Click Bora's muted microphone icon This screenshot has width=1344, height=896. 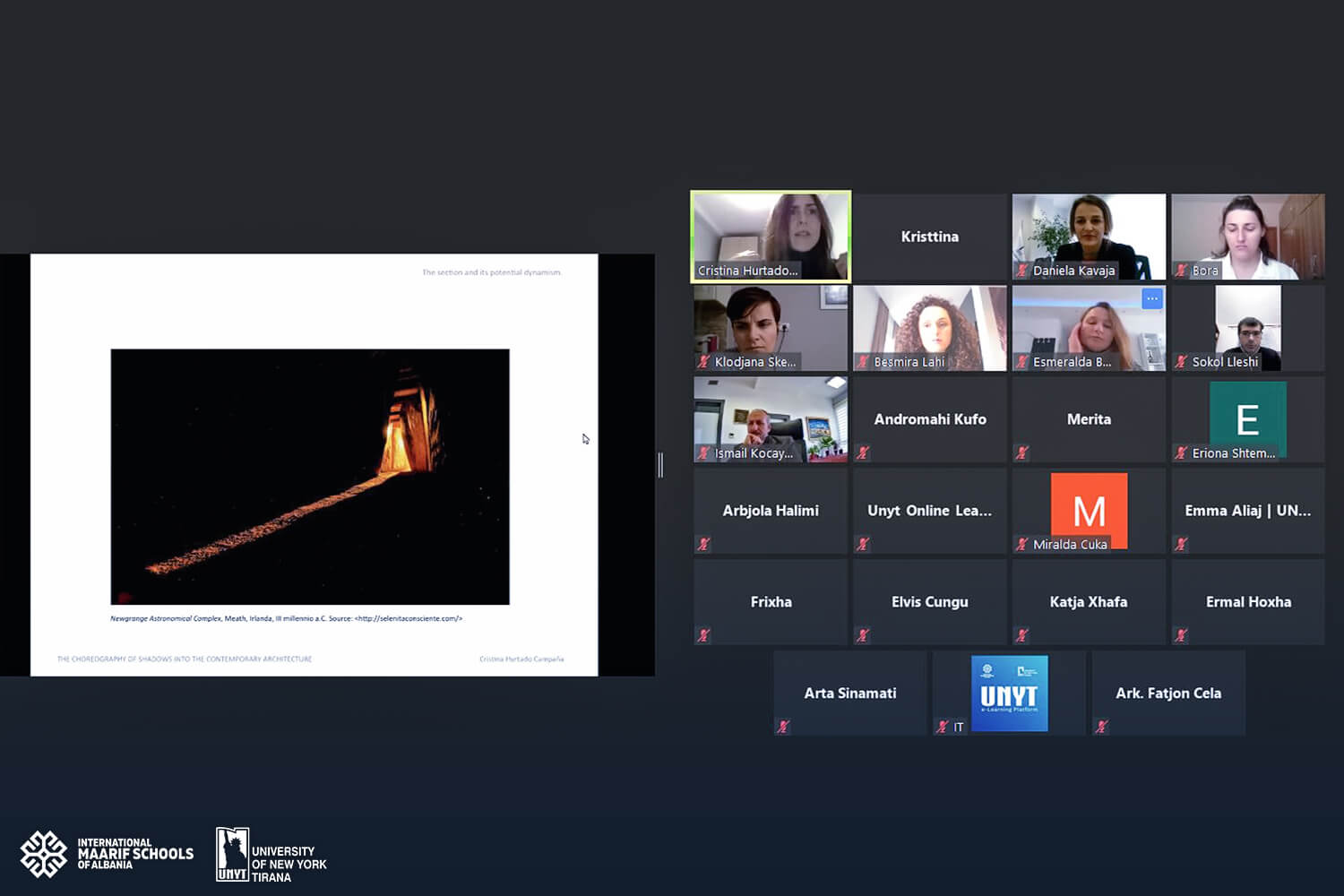pyautogui.click(x=1181, y=271)
